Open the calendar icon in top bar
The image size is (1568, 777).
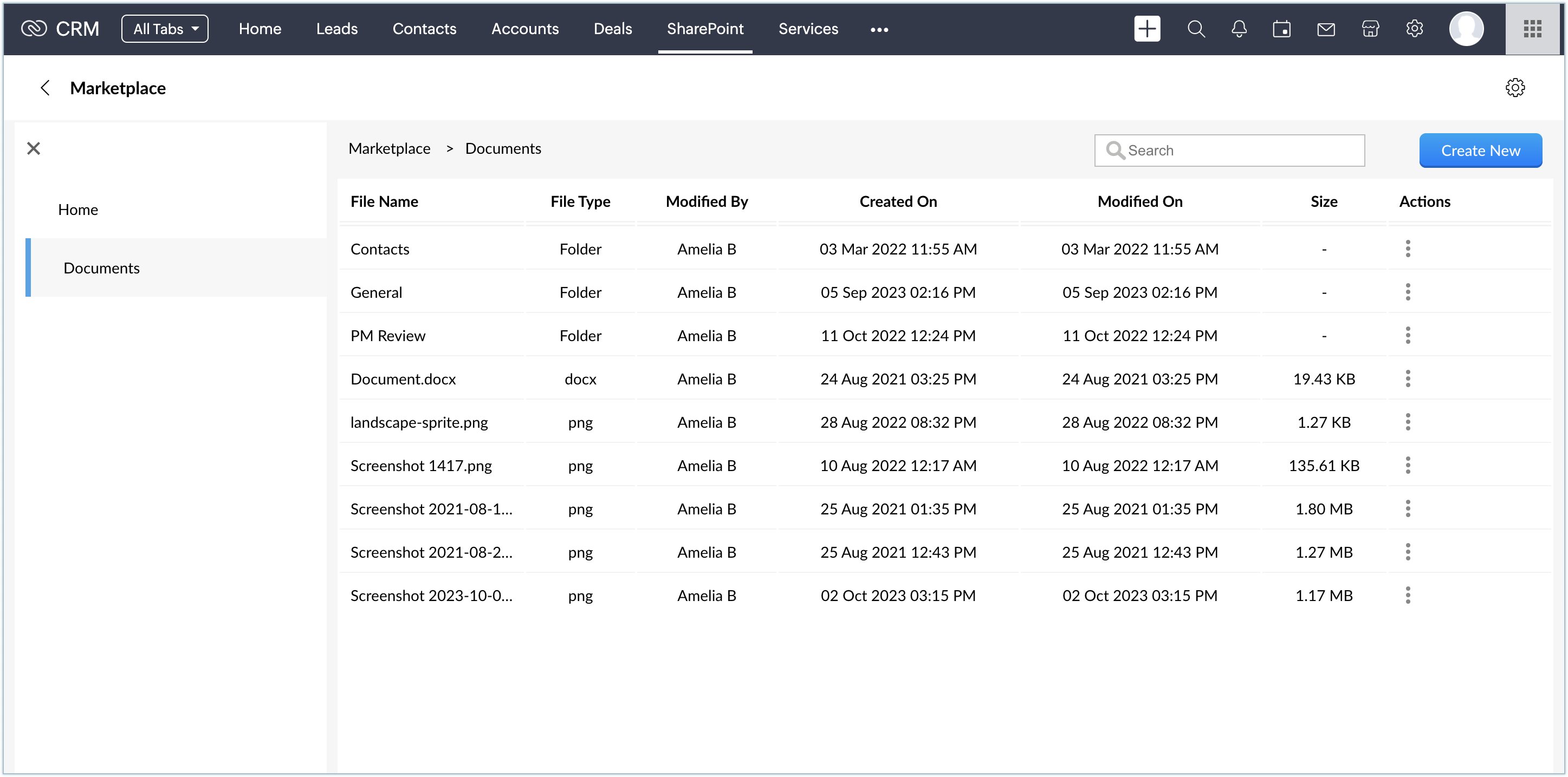pos(1281,29)
